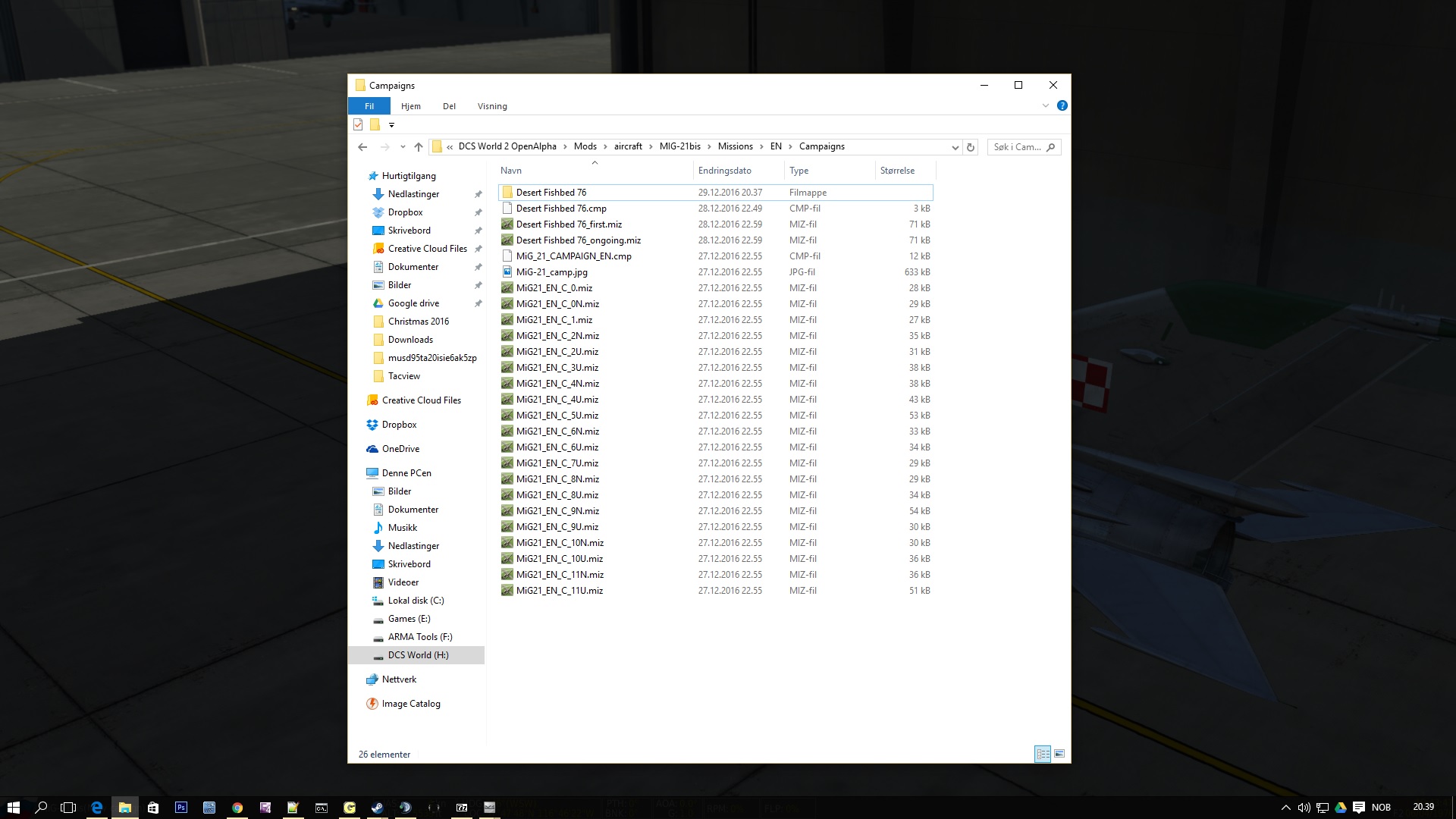Navigate to Missions in the breadcrumb

coord(736,147)
